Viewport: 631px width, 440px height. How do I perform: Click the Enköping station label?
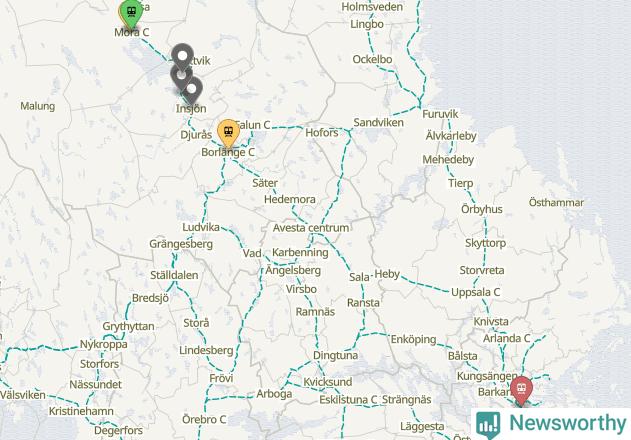click(414, 340)
